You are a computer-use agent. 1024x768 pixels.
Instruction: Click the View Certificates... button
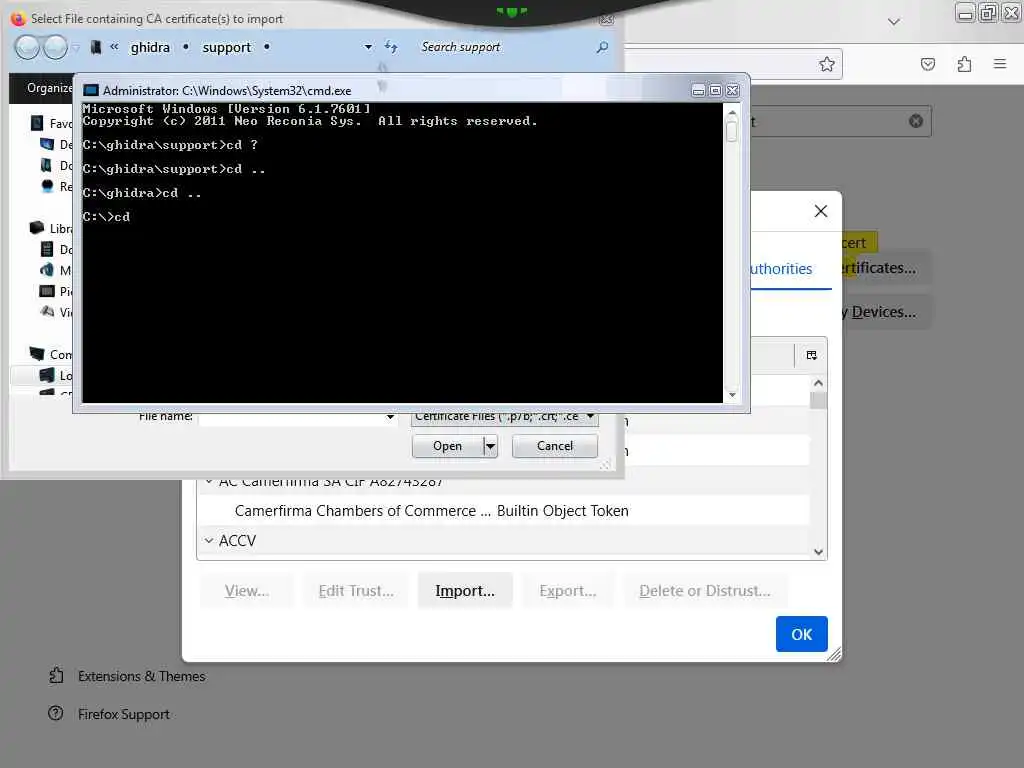click(x=886, y=268)
